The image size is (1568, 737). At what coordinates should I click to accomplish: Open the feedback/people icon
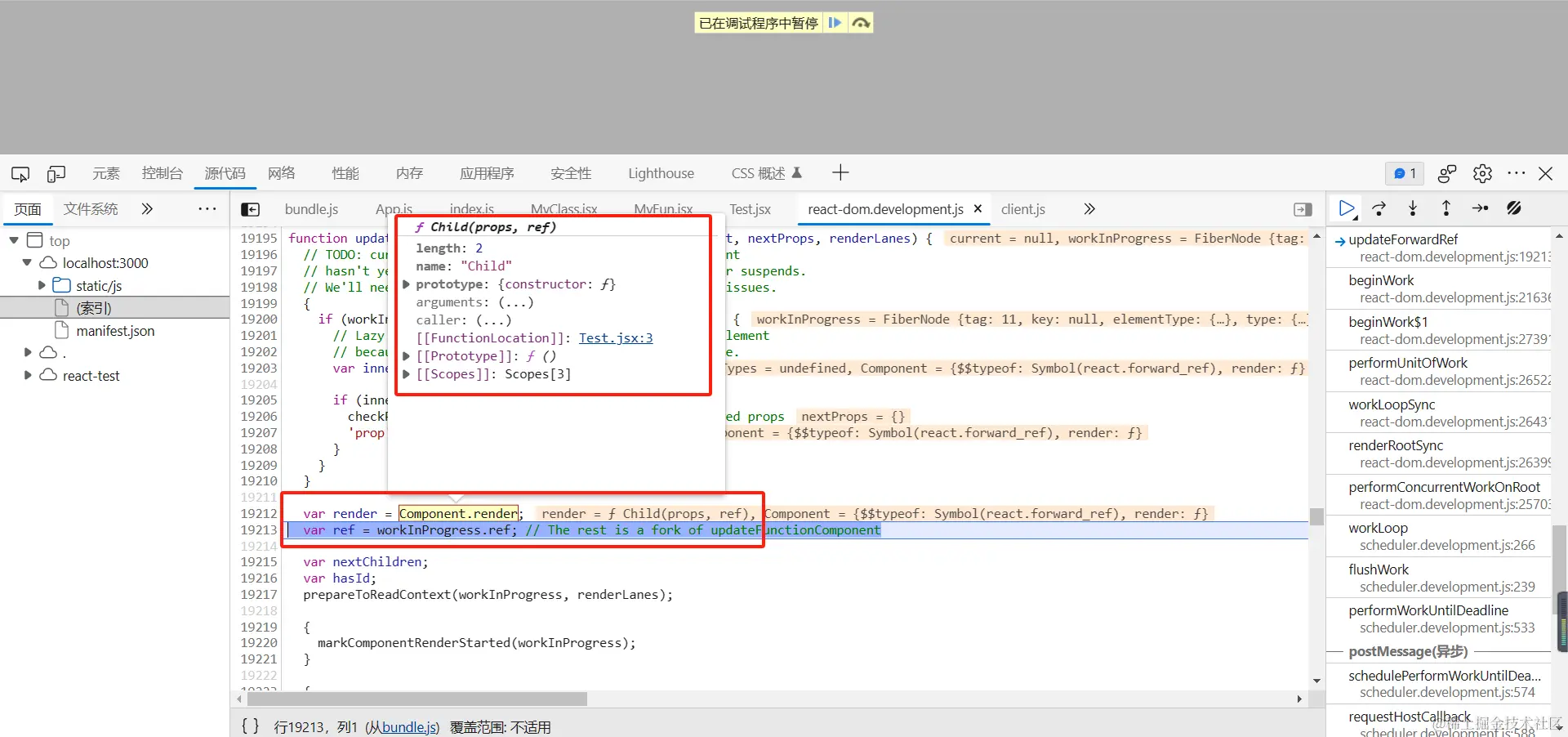tap(1447, 173)
